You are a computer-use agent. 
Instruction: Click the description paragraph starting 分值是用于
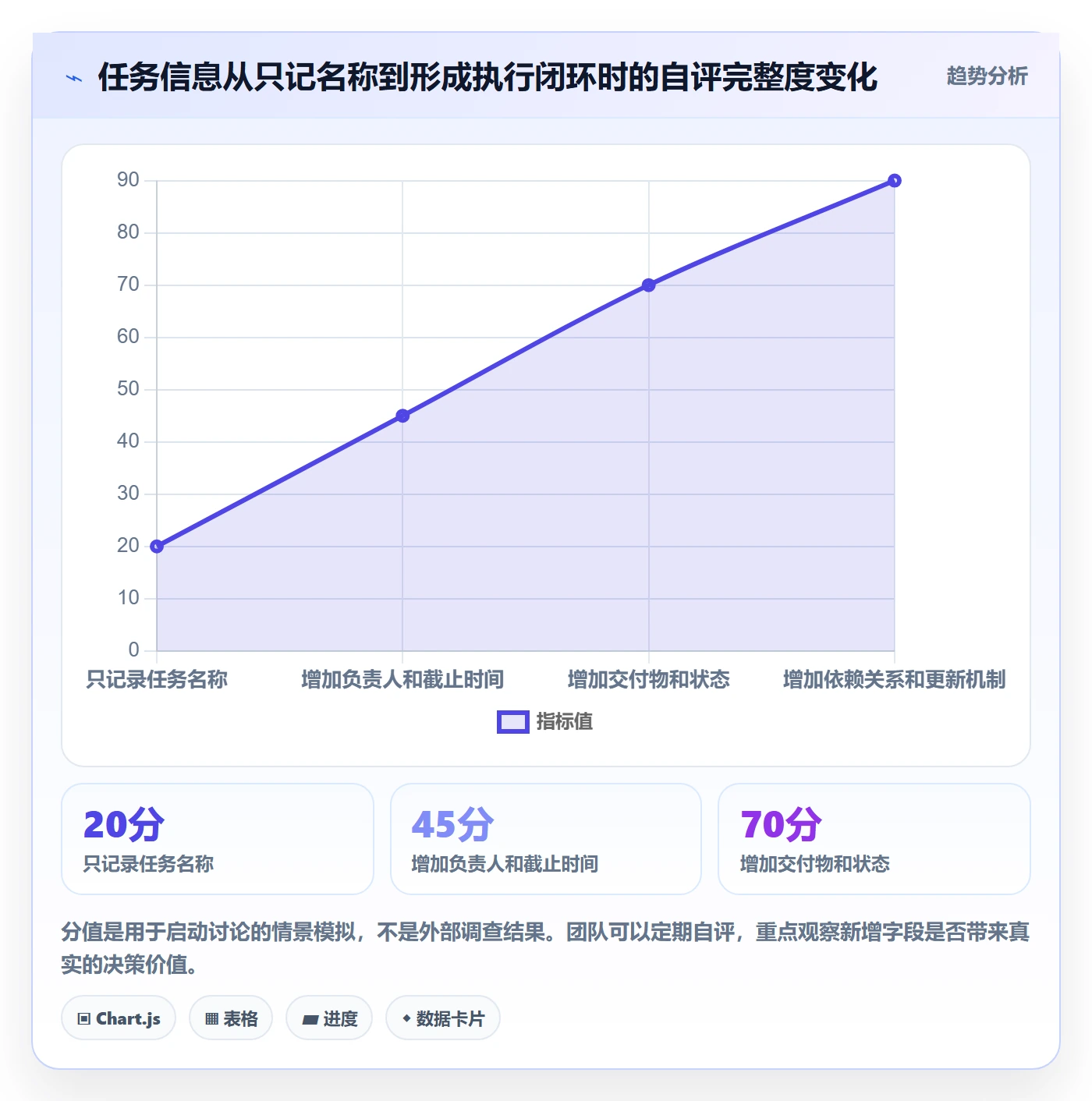coord(546,948)
